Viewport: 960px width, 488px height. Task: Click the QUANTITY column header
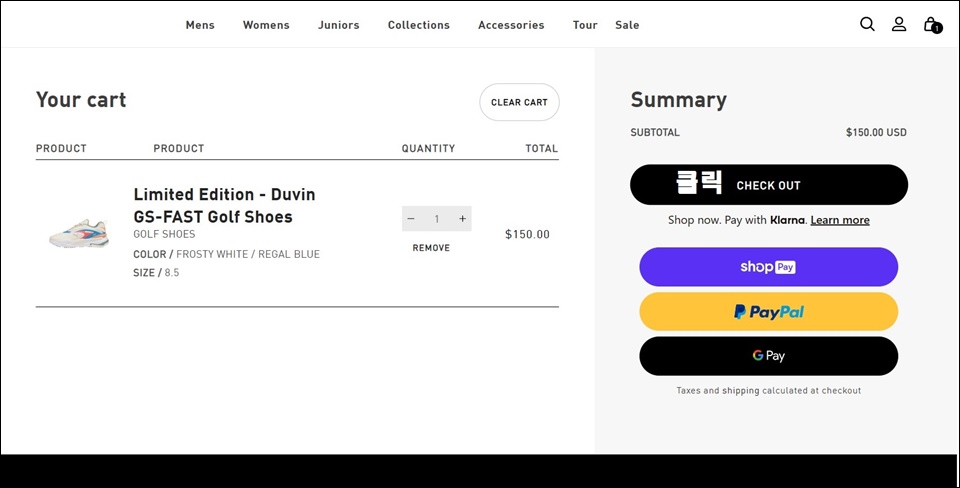click(429, 148)
